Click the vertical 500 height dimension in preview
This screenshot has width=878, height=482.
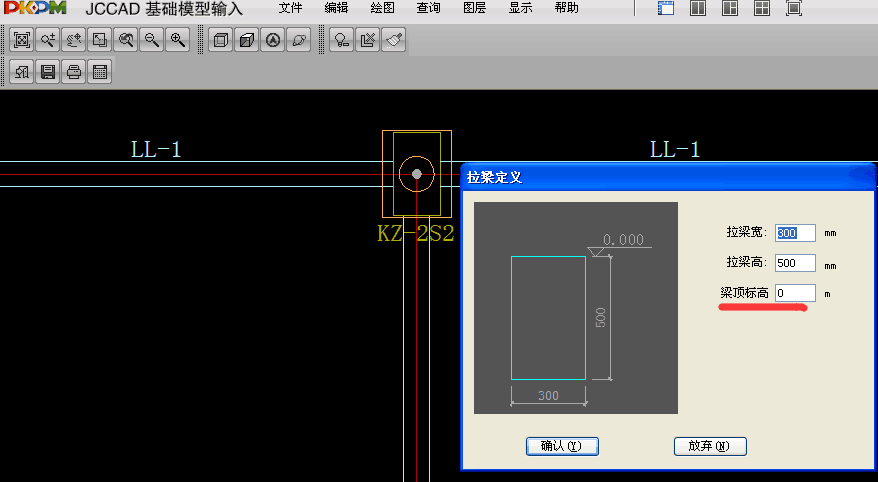600,317
